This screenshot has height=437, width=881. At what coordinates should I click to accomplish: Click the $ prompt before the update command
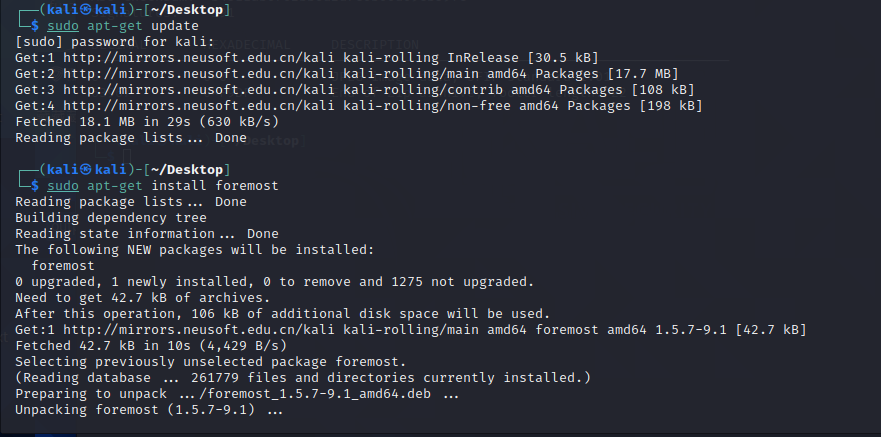pyautogui.click(x=35, y=26)
